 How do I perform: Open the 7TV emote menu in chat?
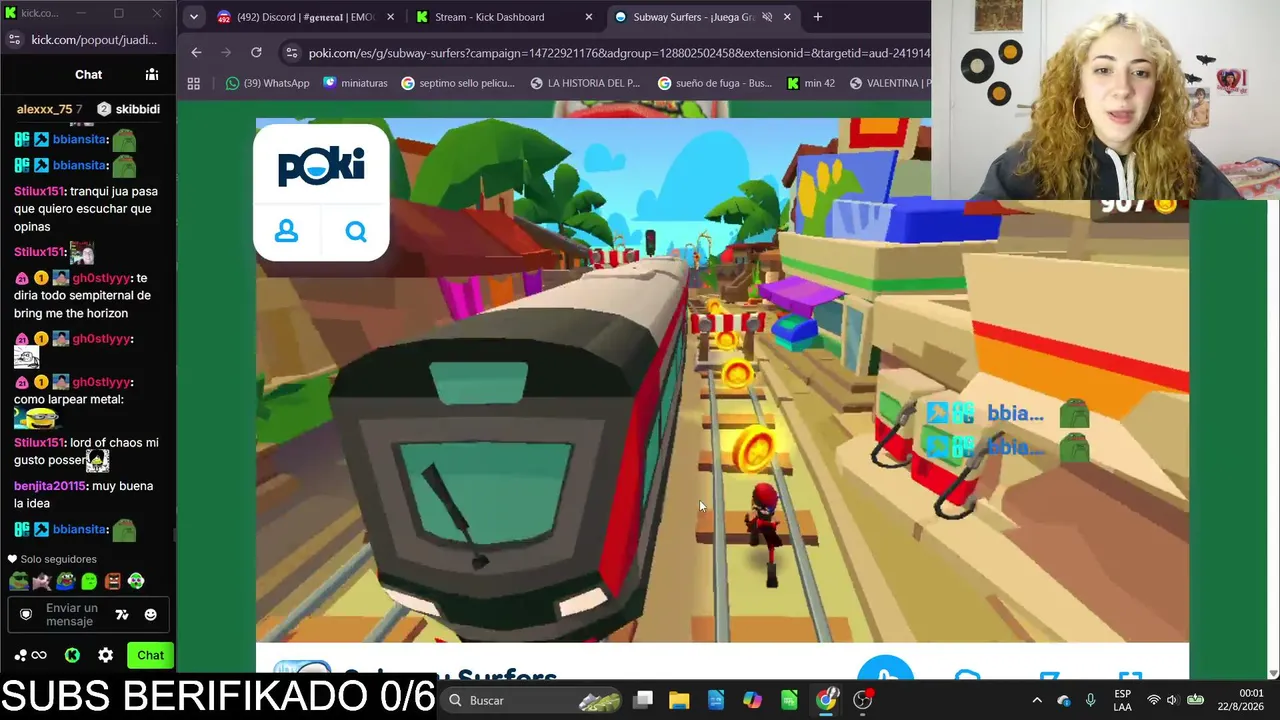(122, 614)
